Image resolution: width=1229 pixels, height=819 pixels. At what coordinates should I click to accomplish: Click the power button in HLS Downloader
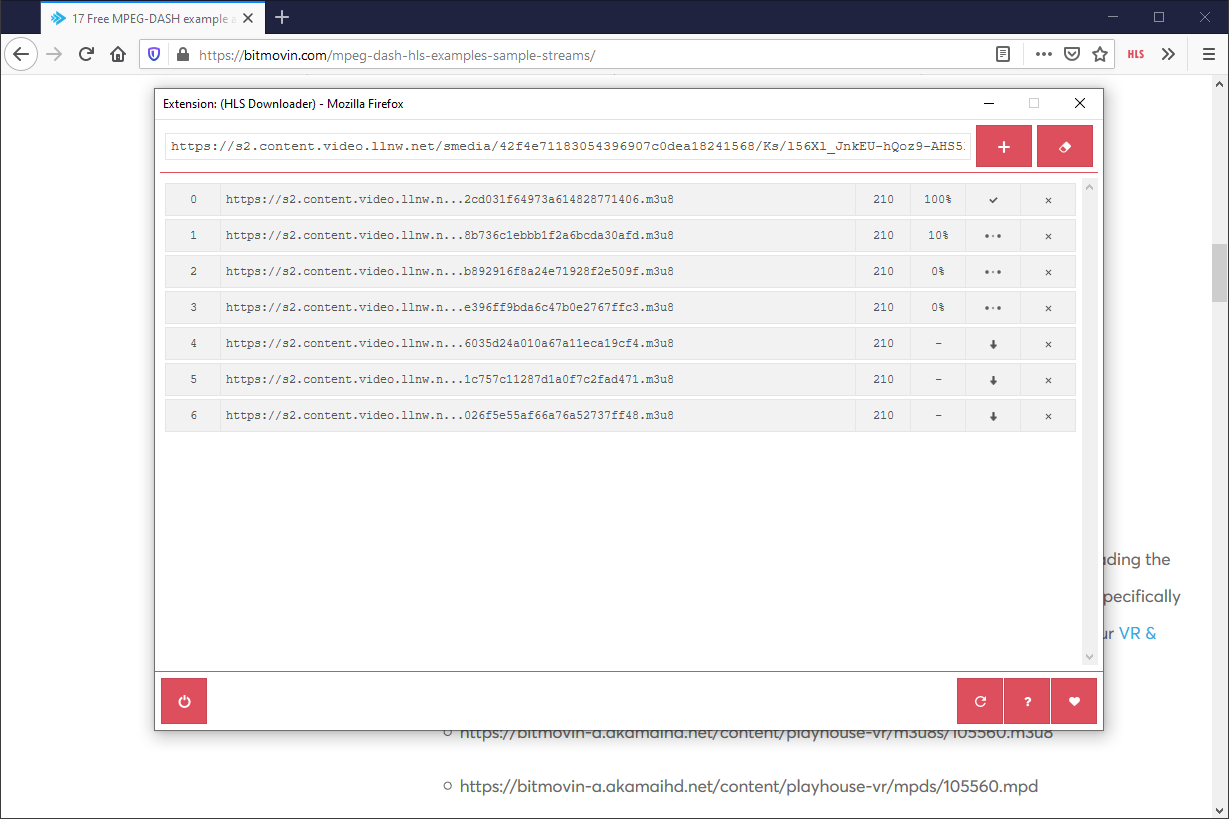184,701
